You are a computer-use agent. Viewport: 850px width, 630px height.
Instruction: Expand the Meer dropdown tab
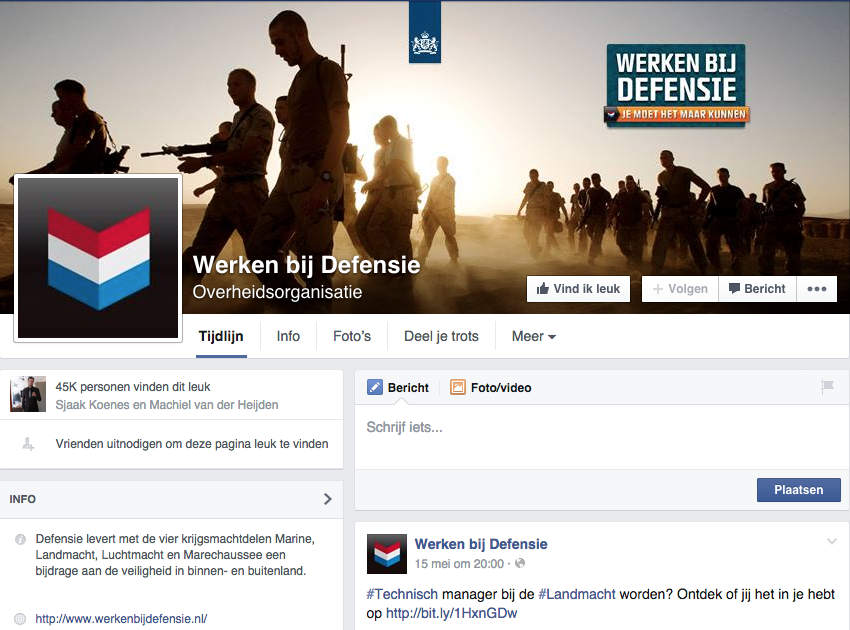[x=533, y=336]
